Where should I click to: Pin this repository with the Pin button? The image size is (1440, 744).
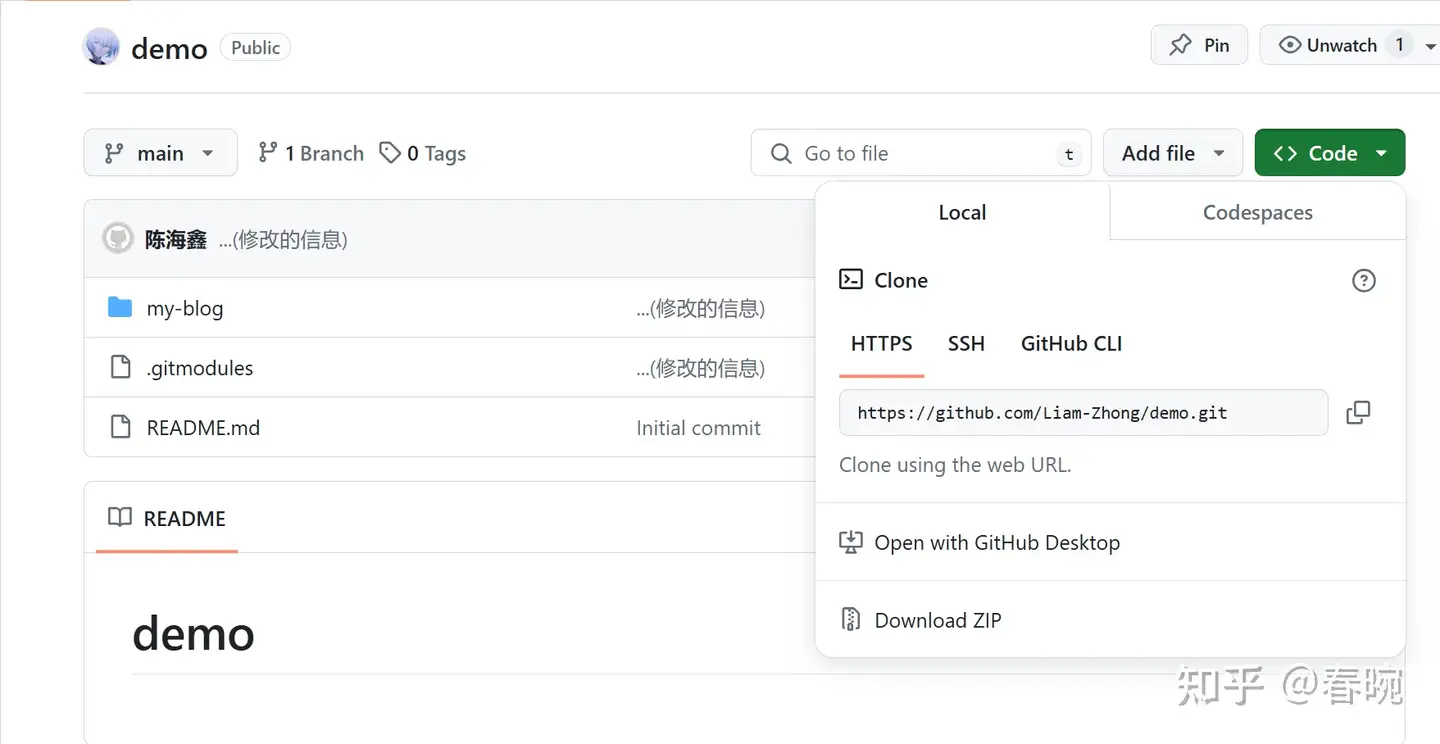pyautogui.click(x=1199, y=45)
